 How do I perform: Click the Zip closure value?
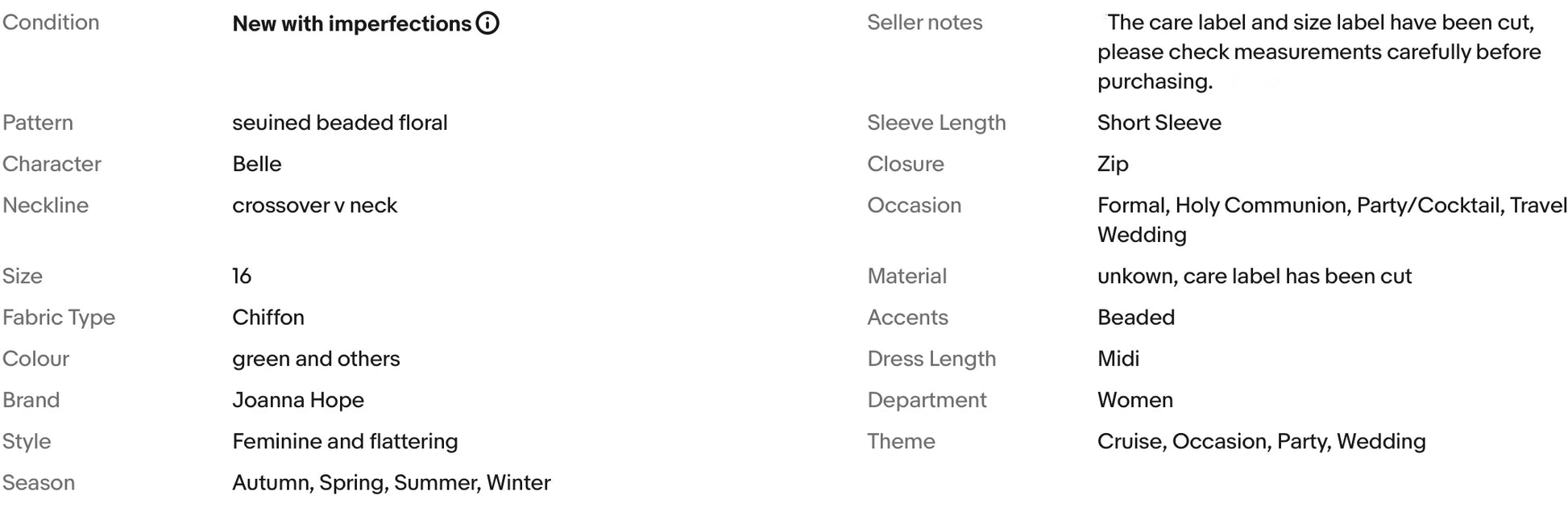1113,164
